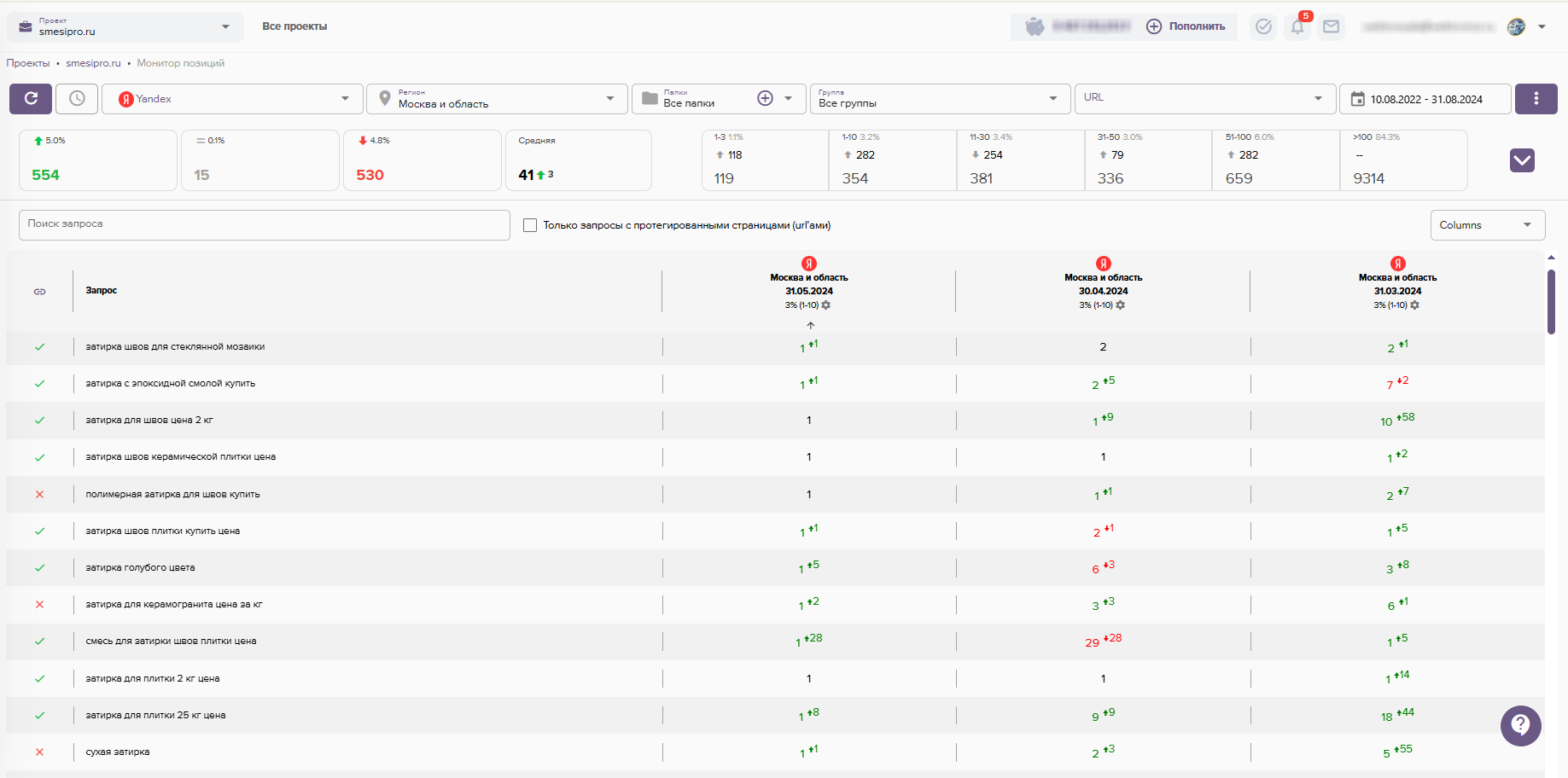Viewport: 1568px width, 778px height.
Task: Click the tasks checkmark icon in header
Action: point(1263,27)
